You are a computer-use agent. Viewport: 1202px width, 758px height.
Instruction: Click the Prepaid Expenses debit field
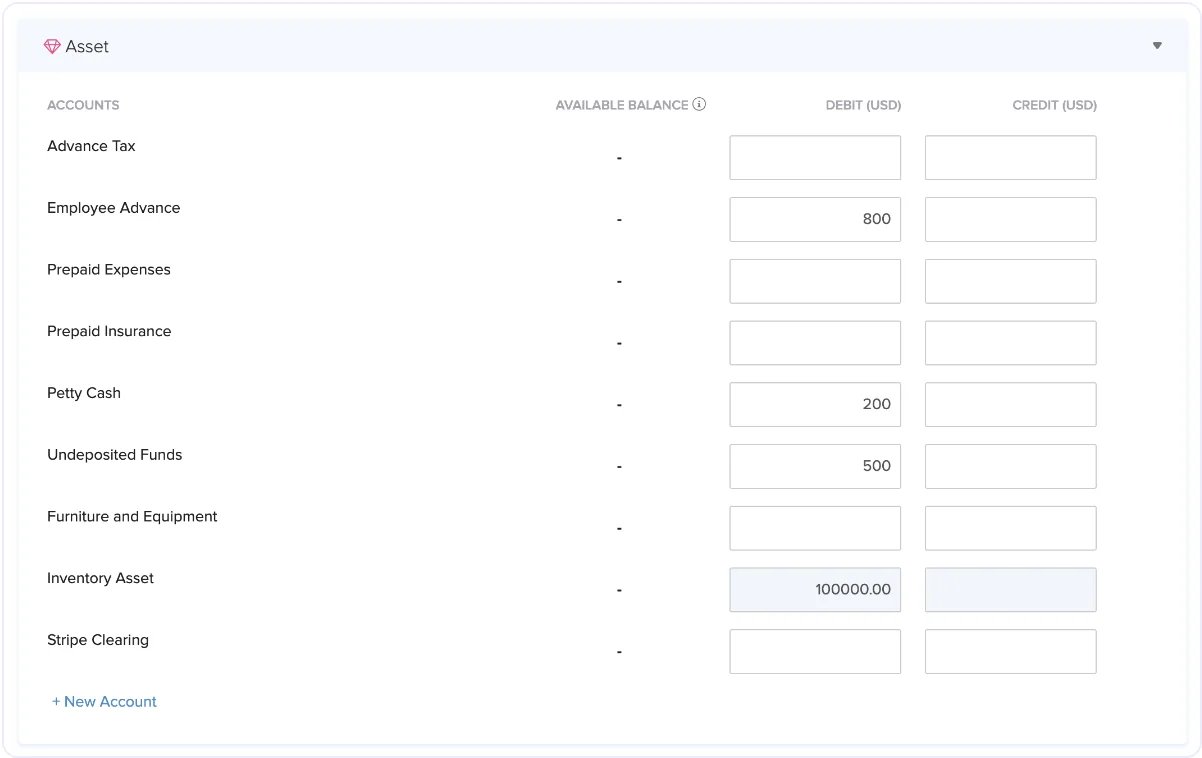tap(815, 281)
